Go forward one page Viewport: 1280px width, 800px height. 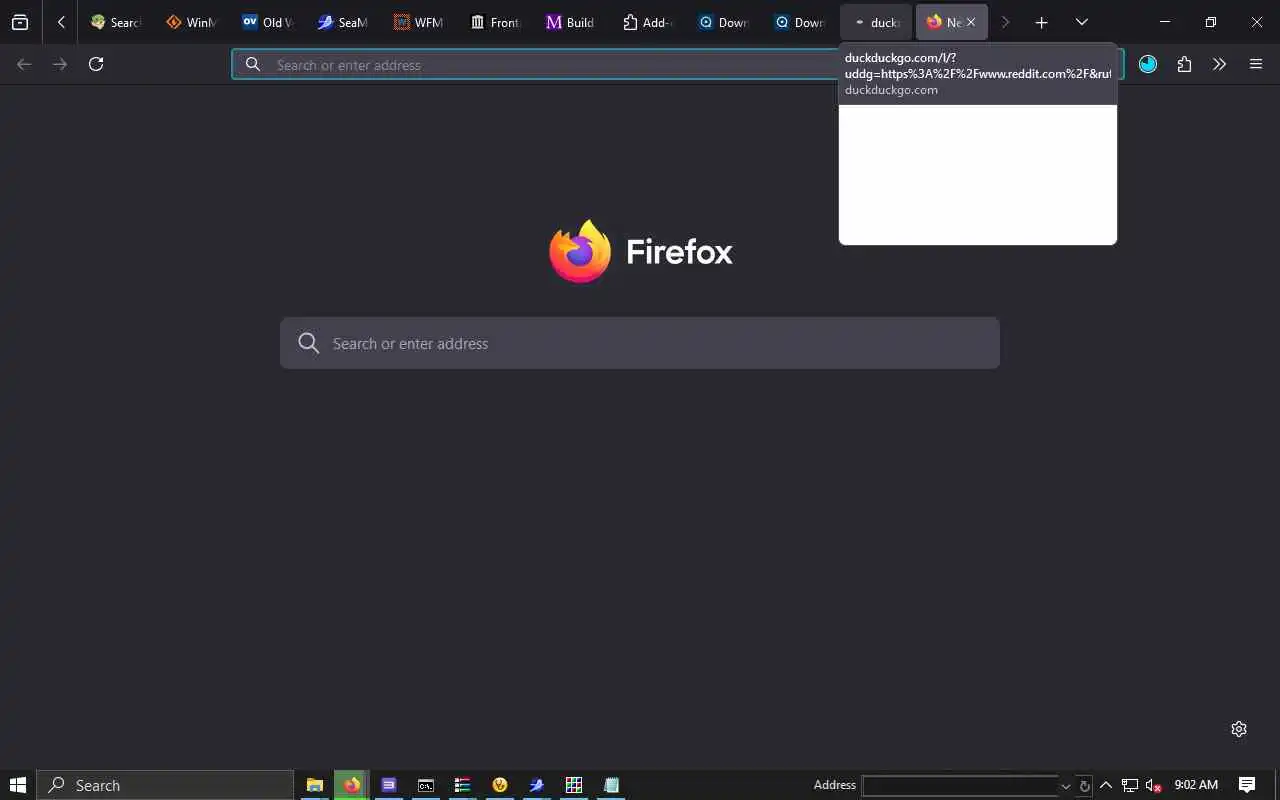(x=60, y=64)
